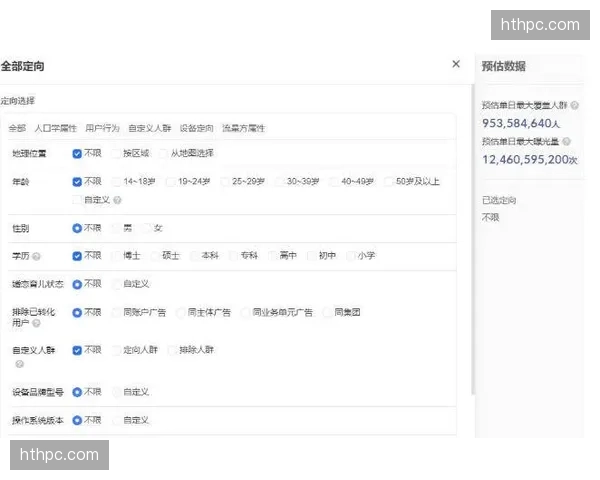Choose 女 for 性别
The image size is (600, 480).
(x=147, y=228)
